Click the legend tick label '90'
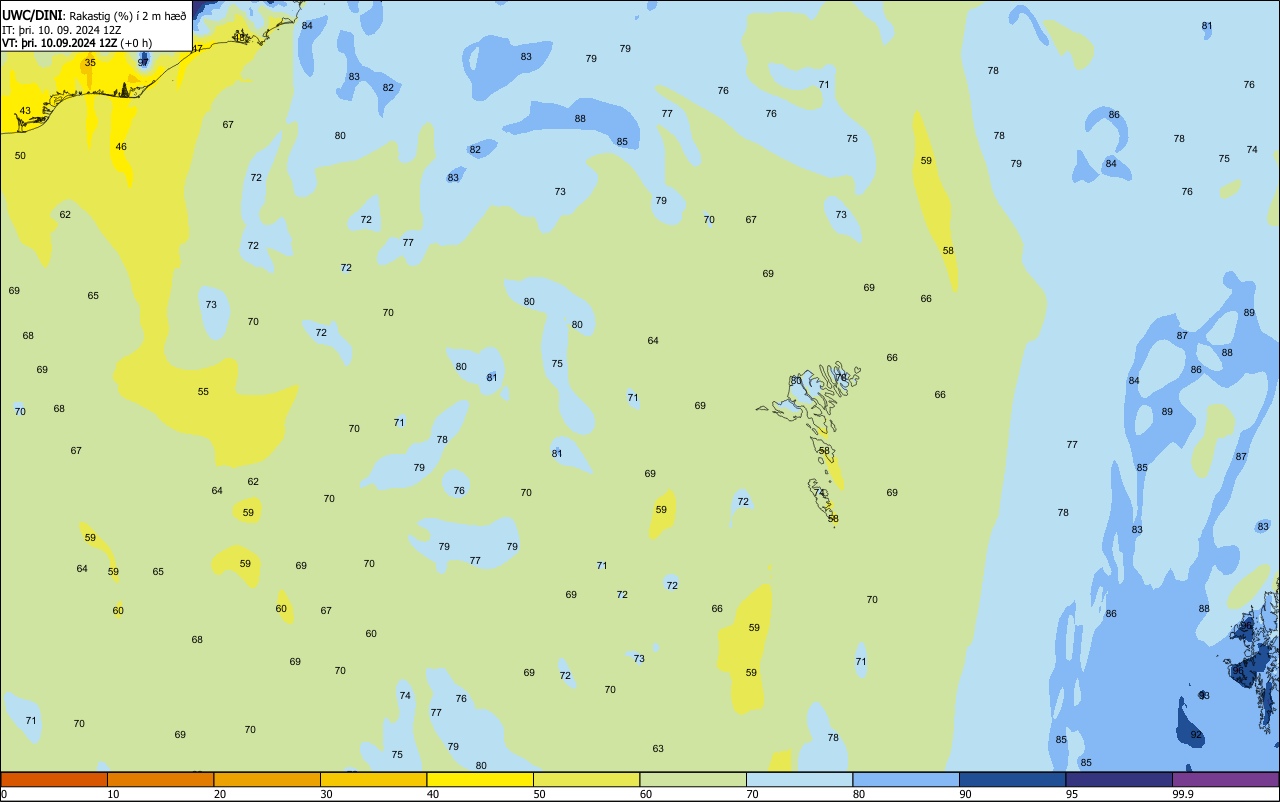This screenshot has height=802, width=1280. click(966, 794)
